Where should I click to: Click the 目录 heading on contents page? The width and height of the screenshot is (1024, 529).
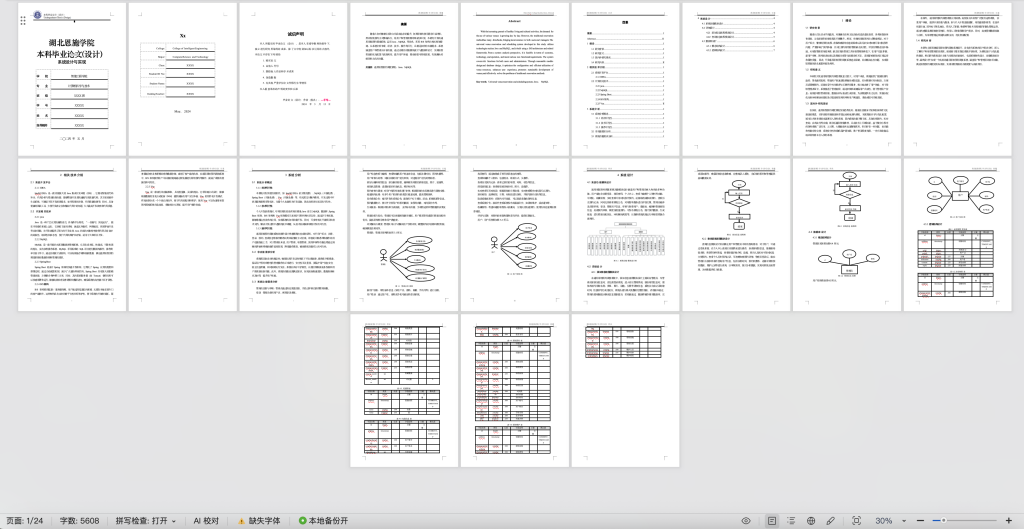click(x=626, y=22)
